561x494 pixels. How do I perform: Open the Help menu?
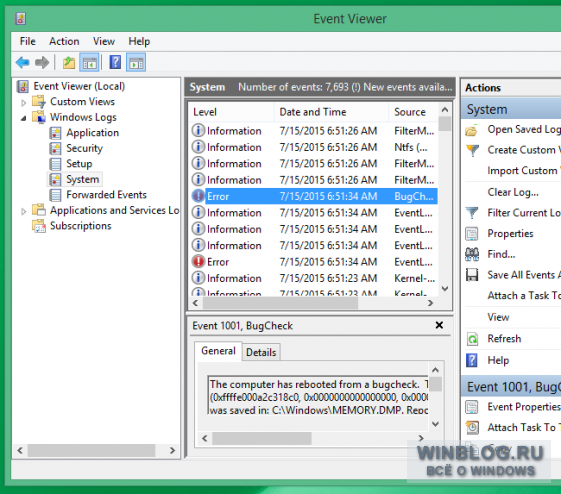tap(139, 41)
